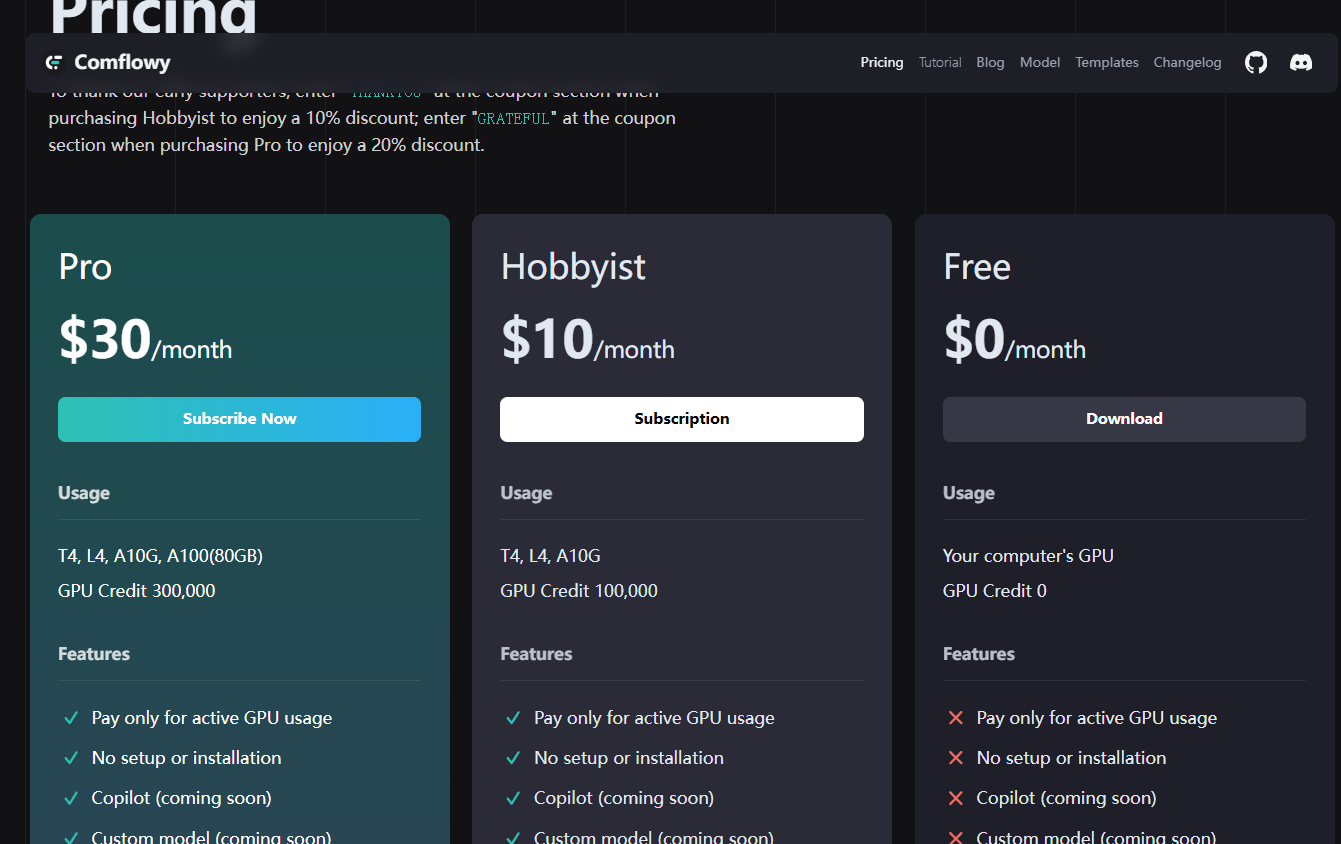Image resolution: width=1341 pixels, height=844 pixels.
Task: Click 'Your computer's GPU' text
Action: point(1028,556)
